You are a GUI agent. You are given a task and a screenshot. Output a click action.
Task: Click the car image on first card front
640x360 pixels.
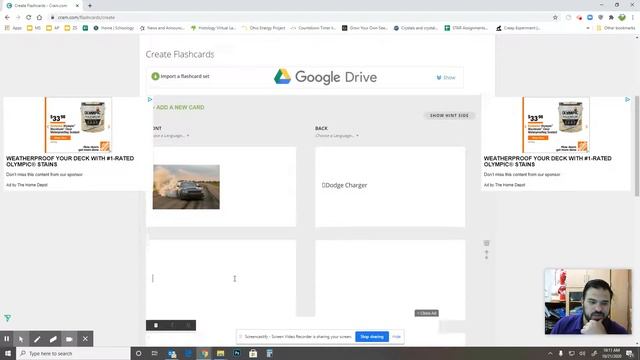tap(186, 187)
